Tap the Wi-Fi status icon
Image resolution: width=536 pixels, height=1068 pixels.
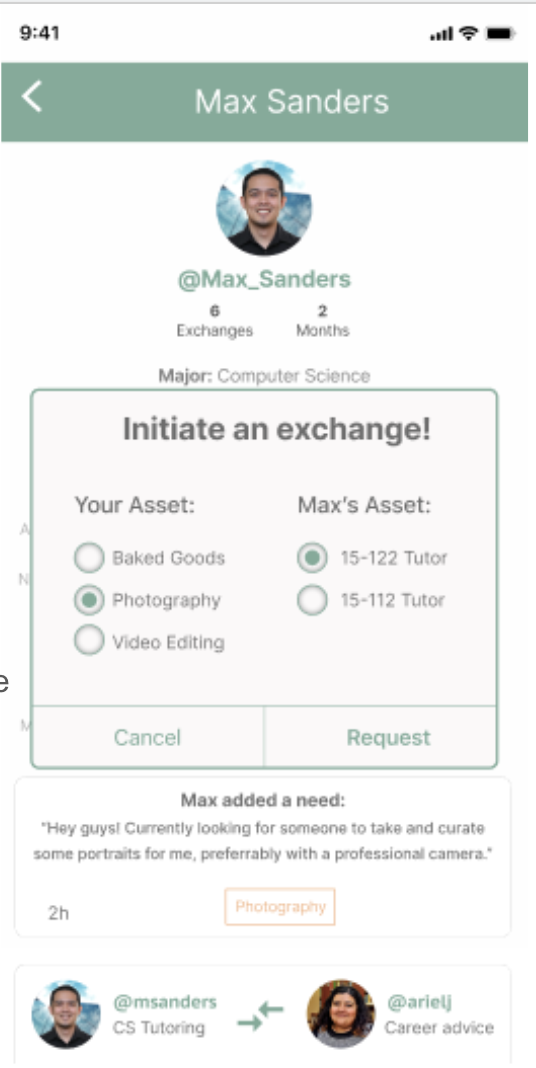coord(471,33)
